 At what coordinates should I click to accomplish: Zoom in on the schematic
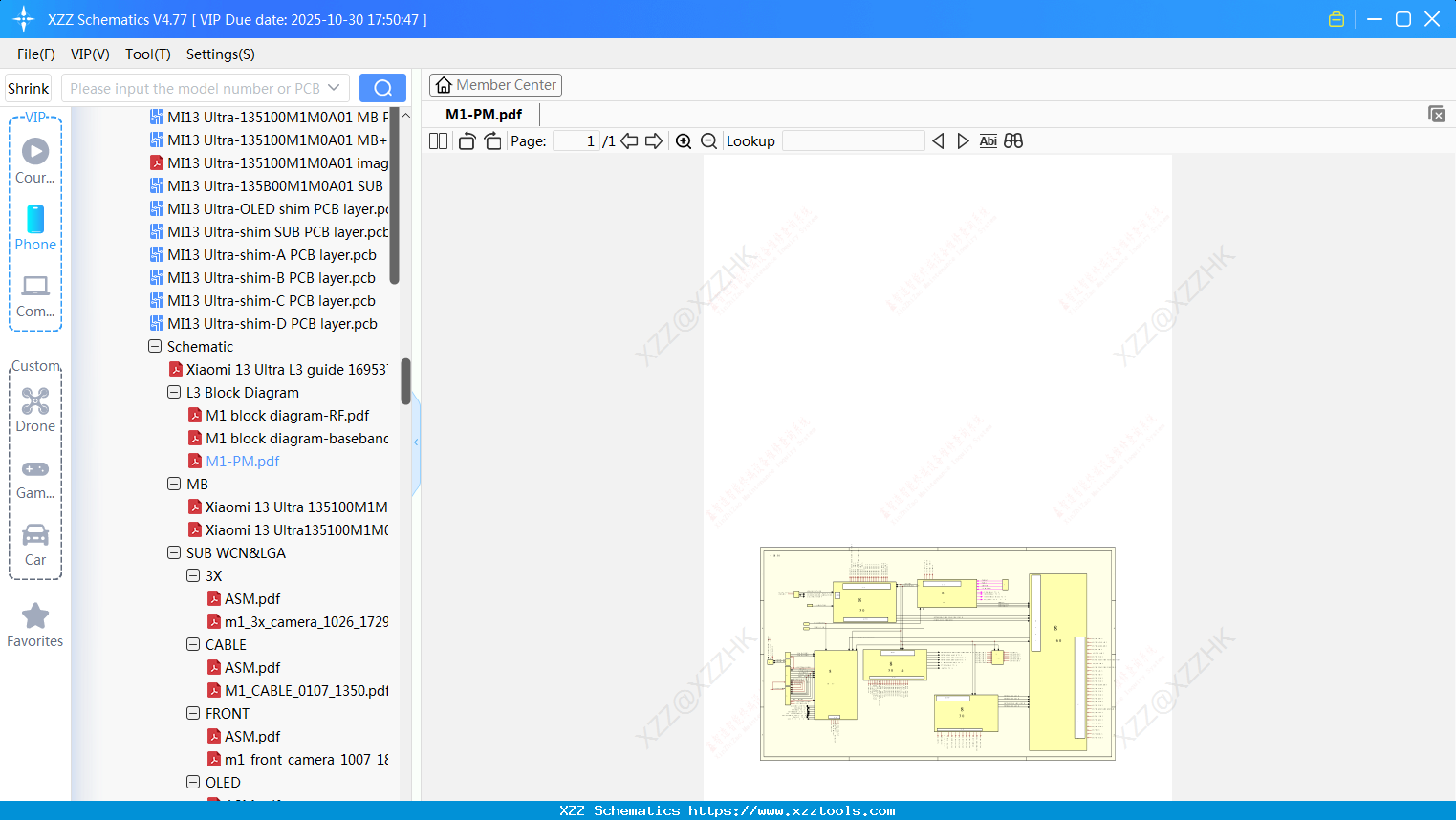pos(684,141)
